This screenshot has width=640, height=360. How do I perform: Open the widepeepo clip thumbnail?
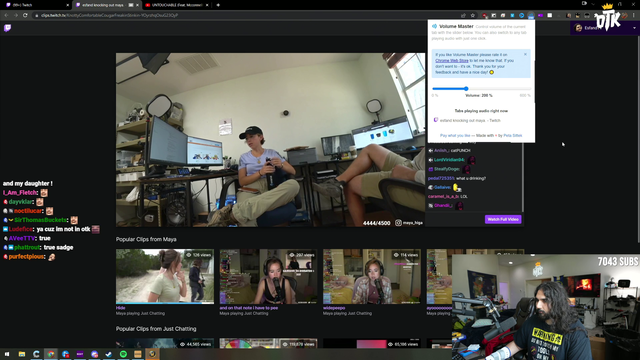(372, 276)
